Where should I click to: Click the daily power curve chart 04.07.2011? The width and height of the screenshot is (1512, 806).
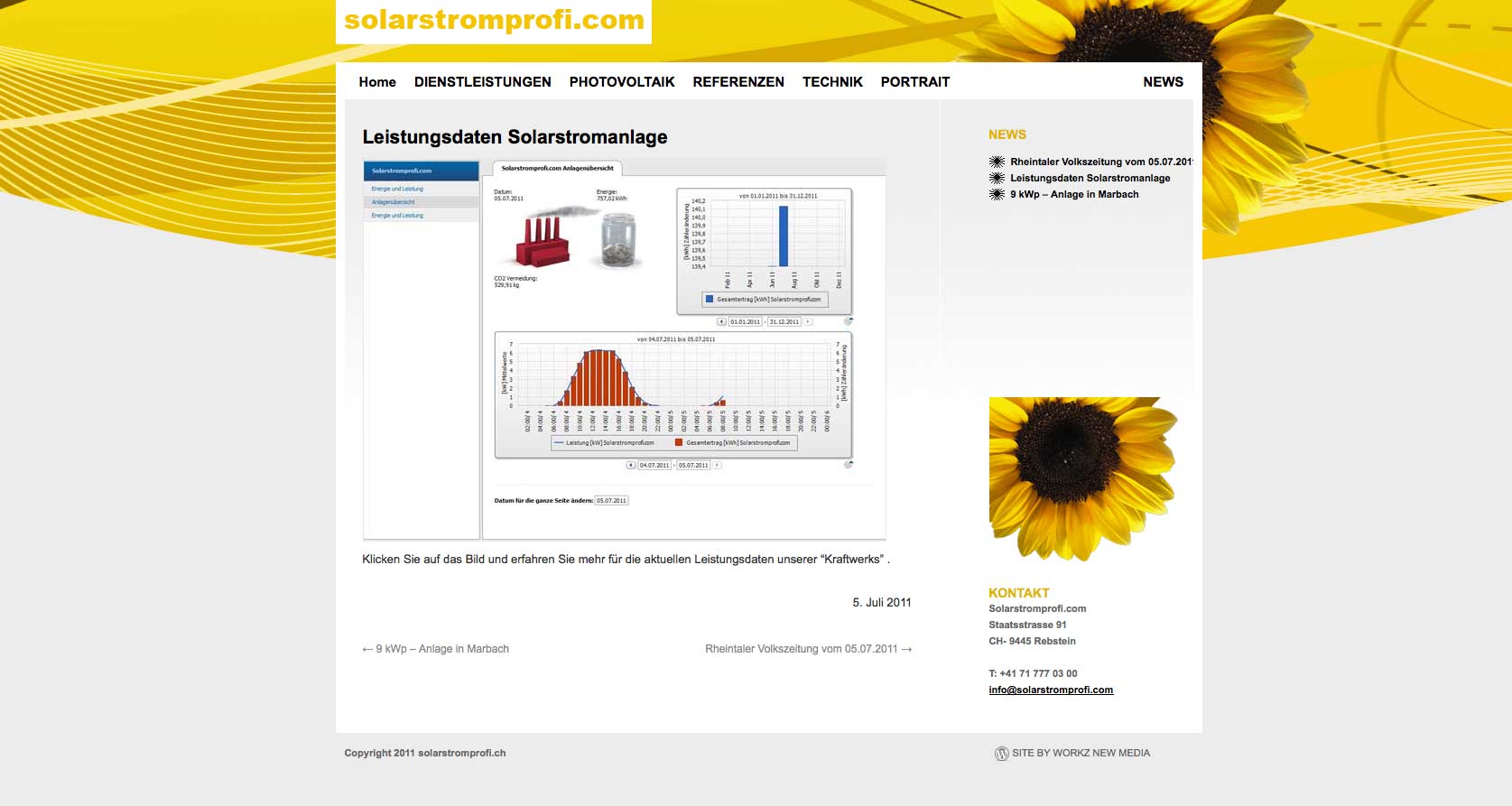[x=673, y=394]
